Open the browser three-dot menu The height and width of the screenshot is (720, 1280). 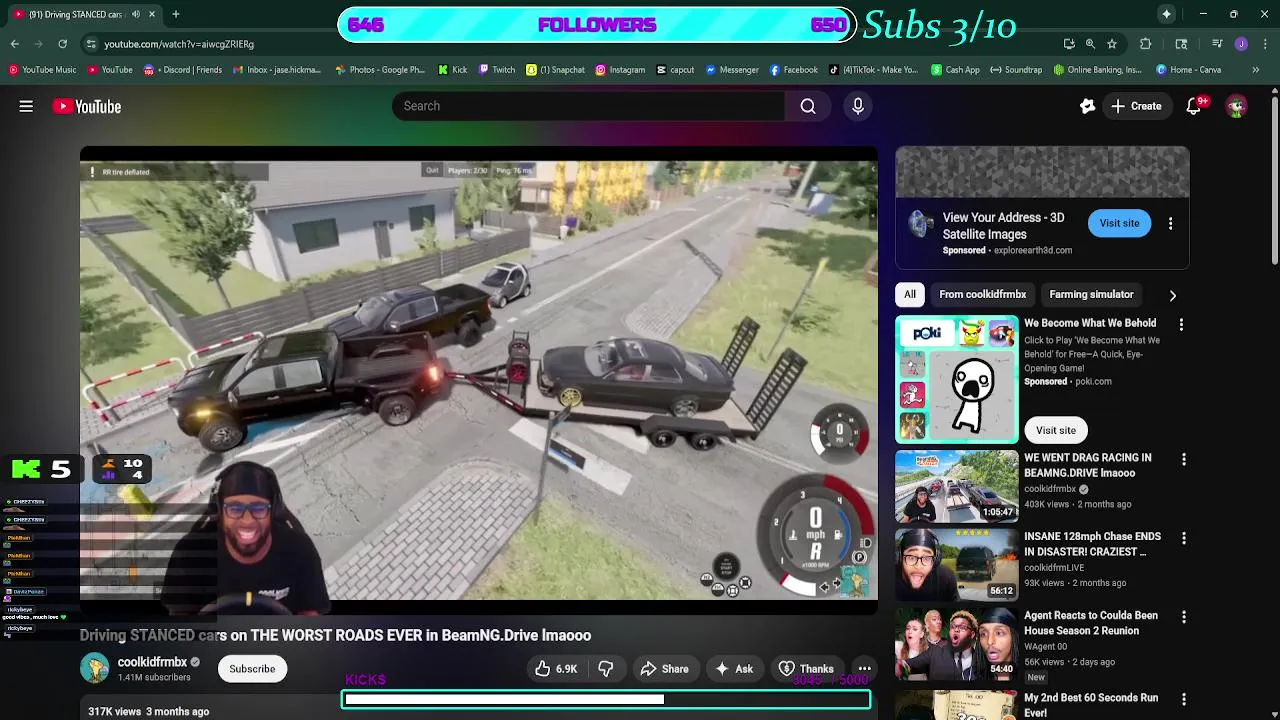[x=1264, y=44]
